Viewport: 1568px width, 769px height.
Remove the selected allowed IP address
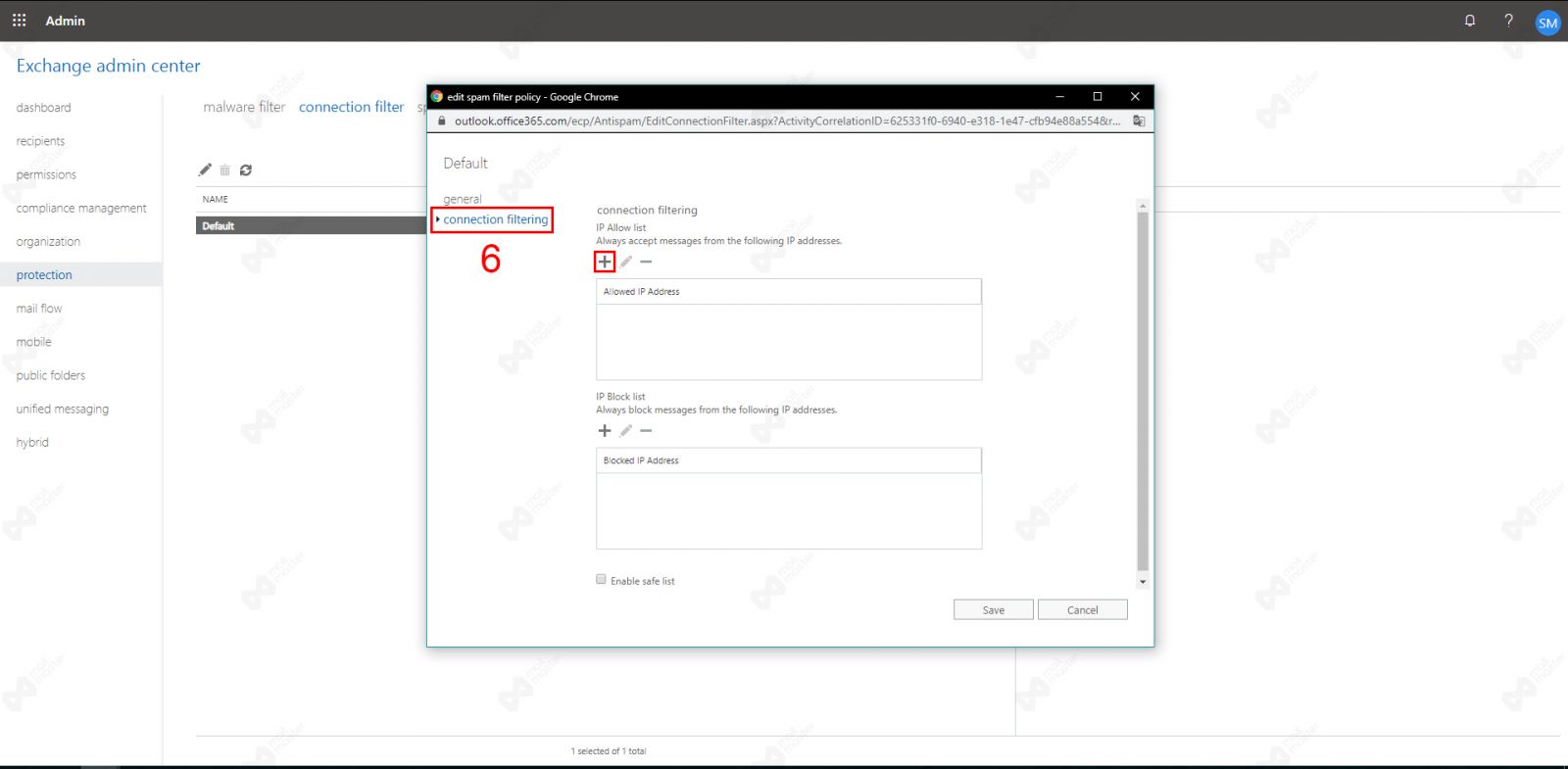click(x=646, y=262)
